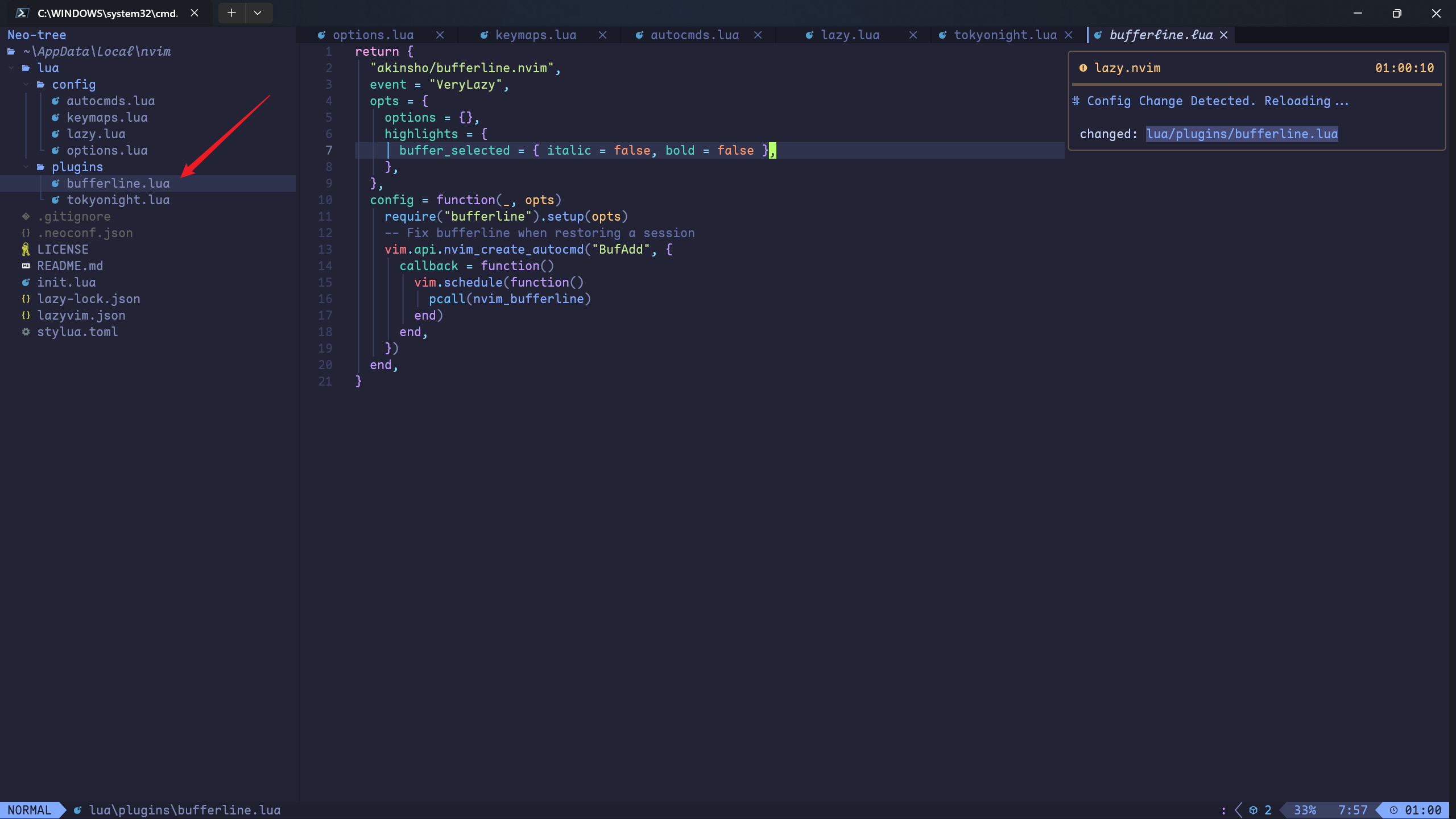
Task: Switch to the options.lua tab
Action: [x=373, y=35]
